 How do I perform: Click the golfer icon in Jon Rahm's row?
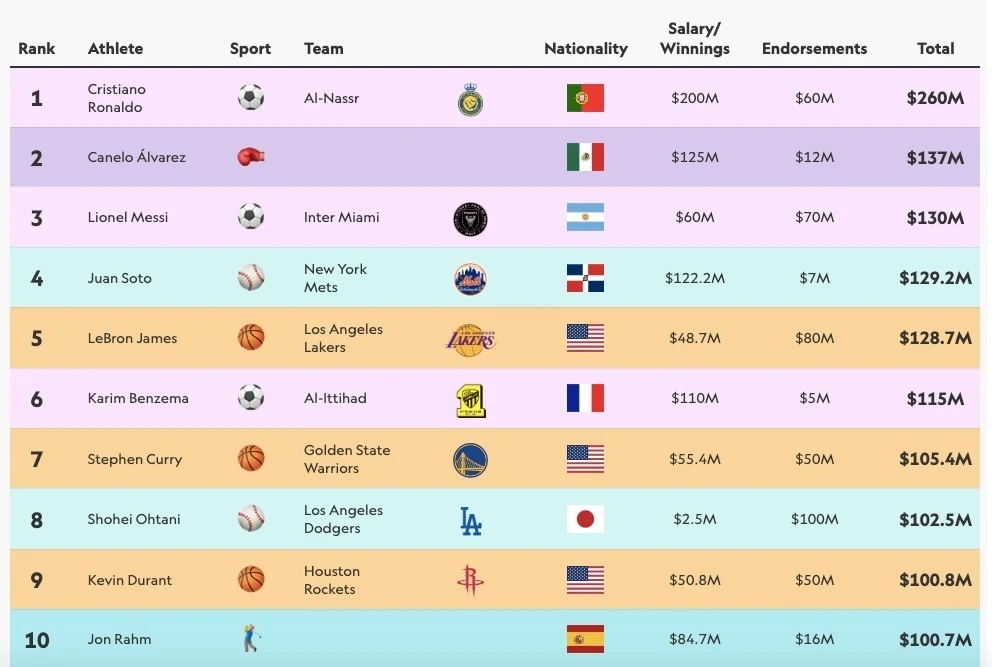[250, 639]
